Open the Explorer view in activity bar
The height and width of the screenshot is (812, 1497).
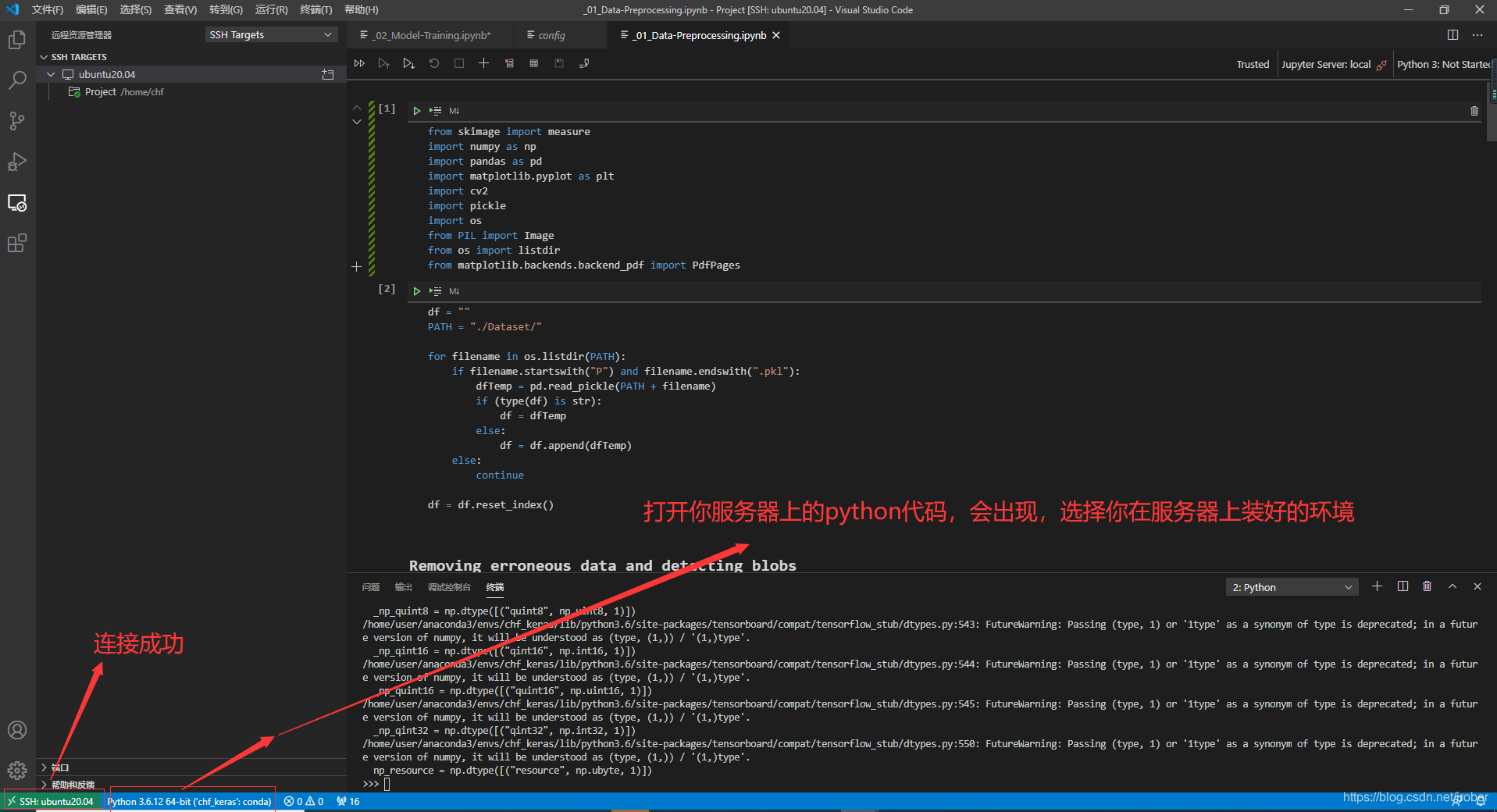coord(16,40)
